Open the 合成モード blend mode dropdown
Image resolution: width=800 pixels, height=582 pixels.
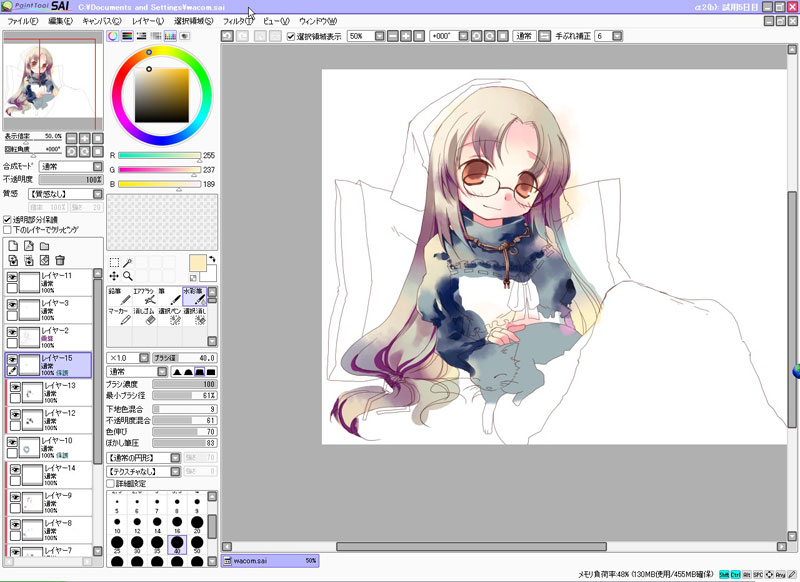(71, 166)
